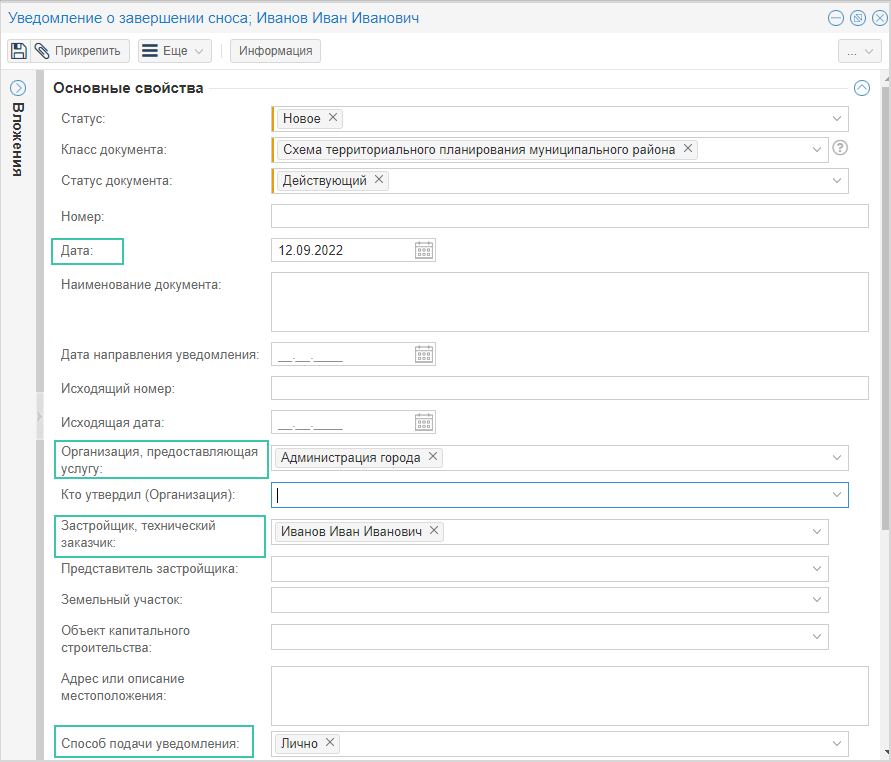Open calendar for Дата направления уведомления
The image size is (891, 762).
point(423,354)
